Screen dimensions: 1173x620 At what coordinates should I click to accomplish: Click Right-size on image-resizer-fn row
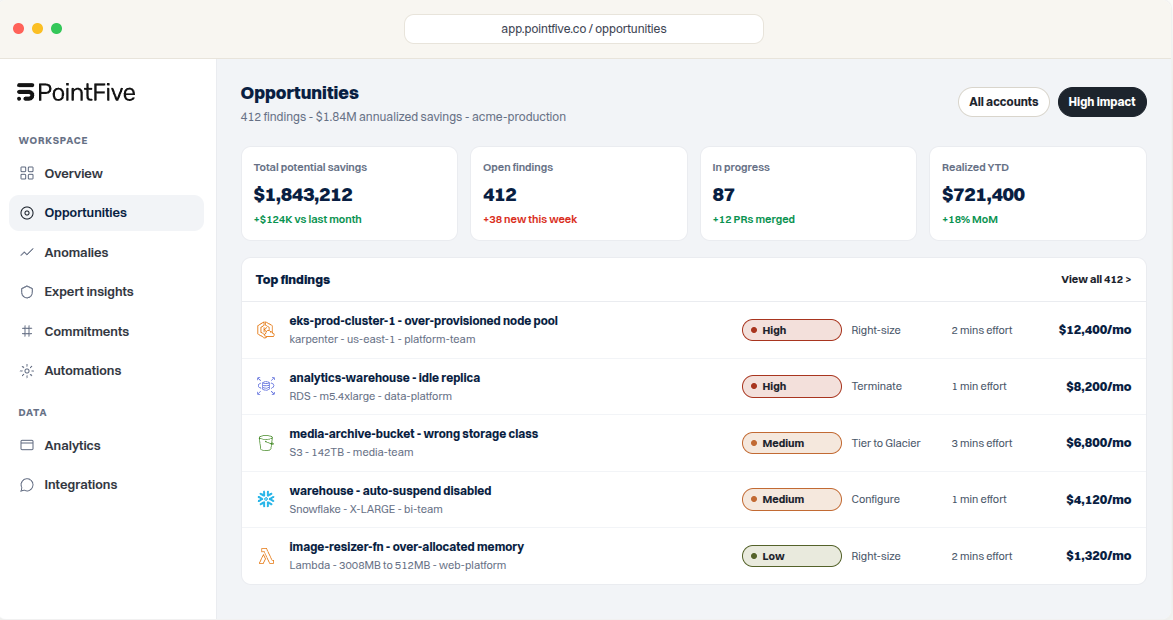click(x=876, y=556)
